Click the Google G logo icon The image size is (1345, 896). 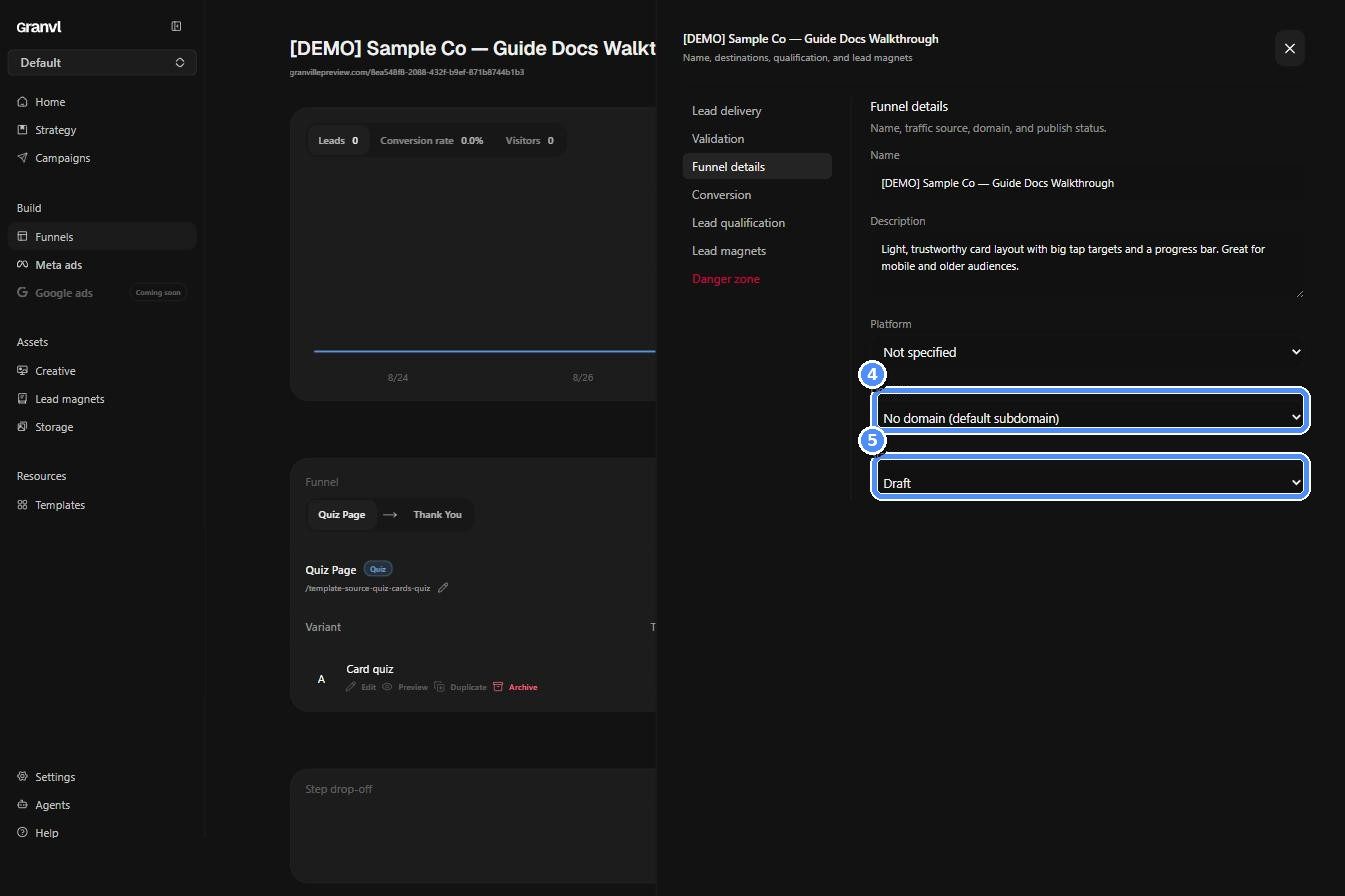click(x=22, y=293)
